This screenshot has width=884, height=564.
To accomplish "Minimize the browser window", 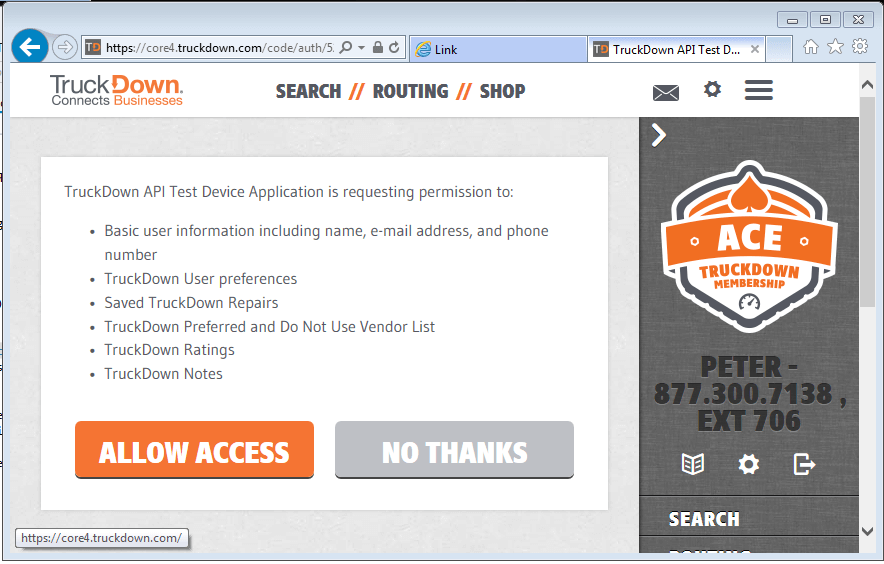I will click(792, 20).
